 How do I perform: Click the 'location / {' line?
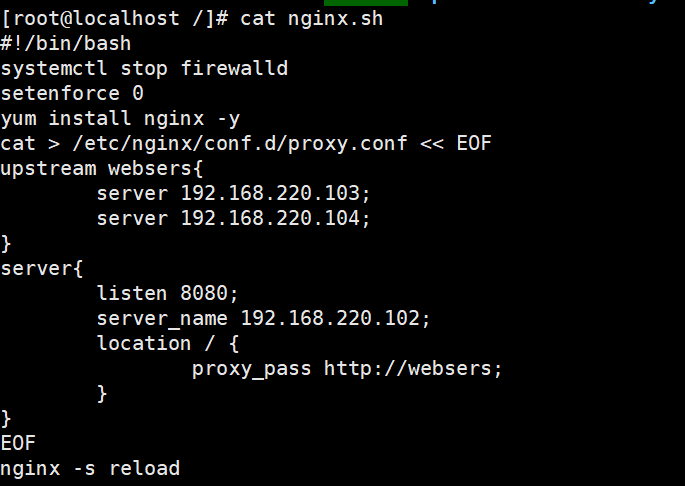[168, 344]
